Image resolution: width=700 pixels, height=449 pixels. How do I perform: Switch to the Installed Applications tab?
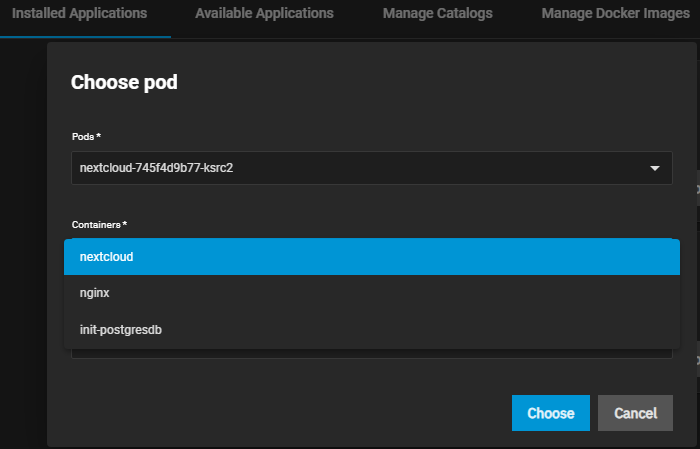80,14
